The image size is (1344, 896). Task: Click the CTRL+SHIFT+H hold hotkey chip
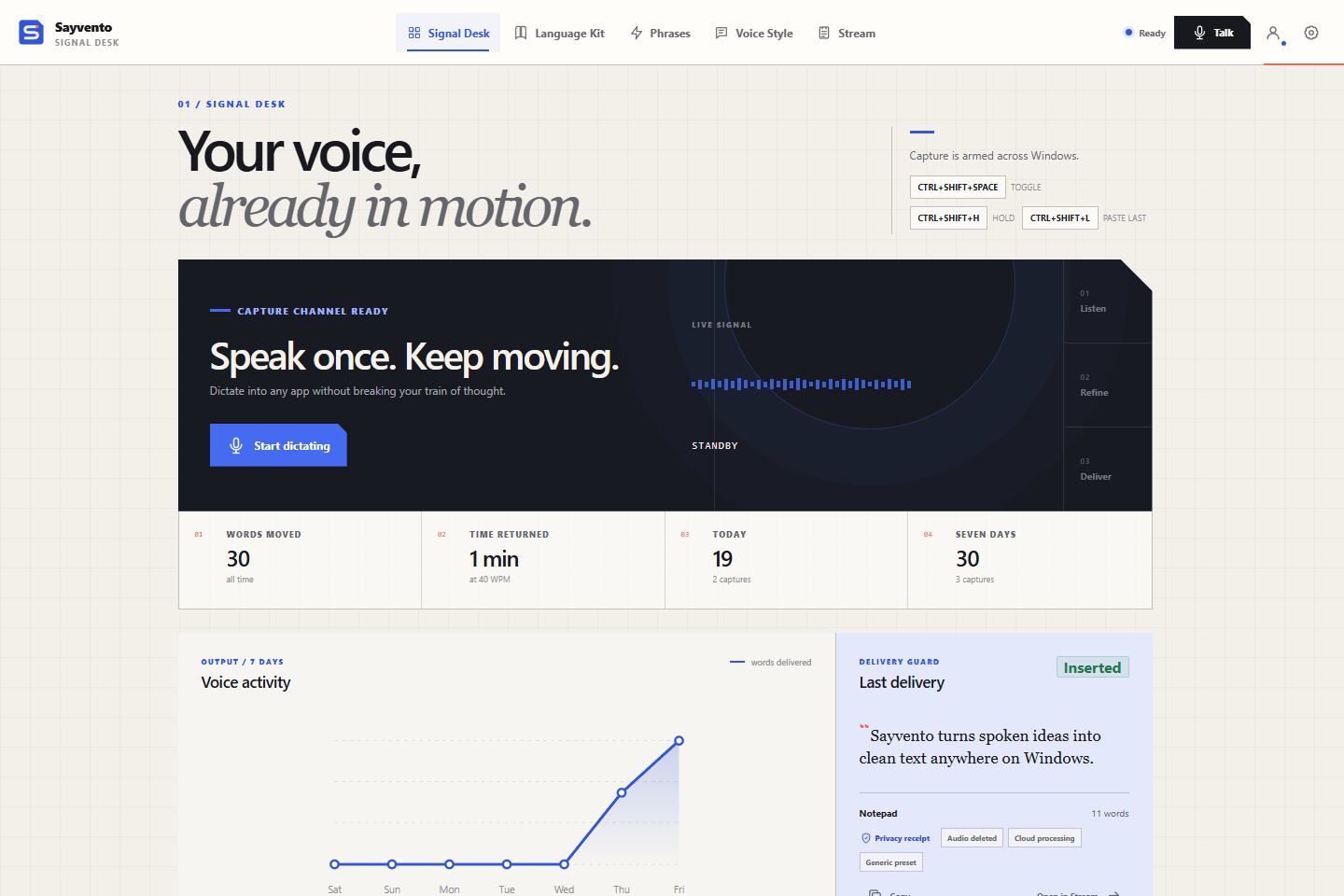(x=948, y=217)
